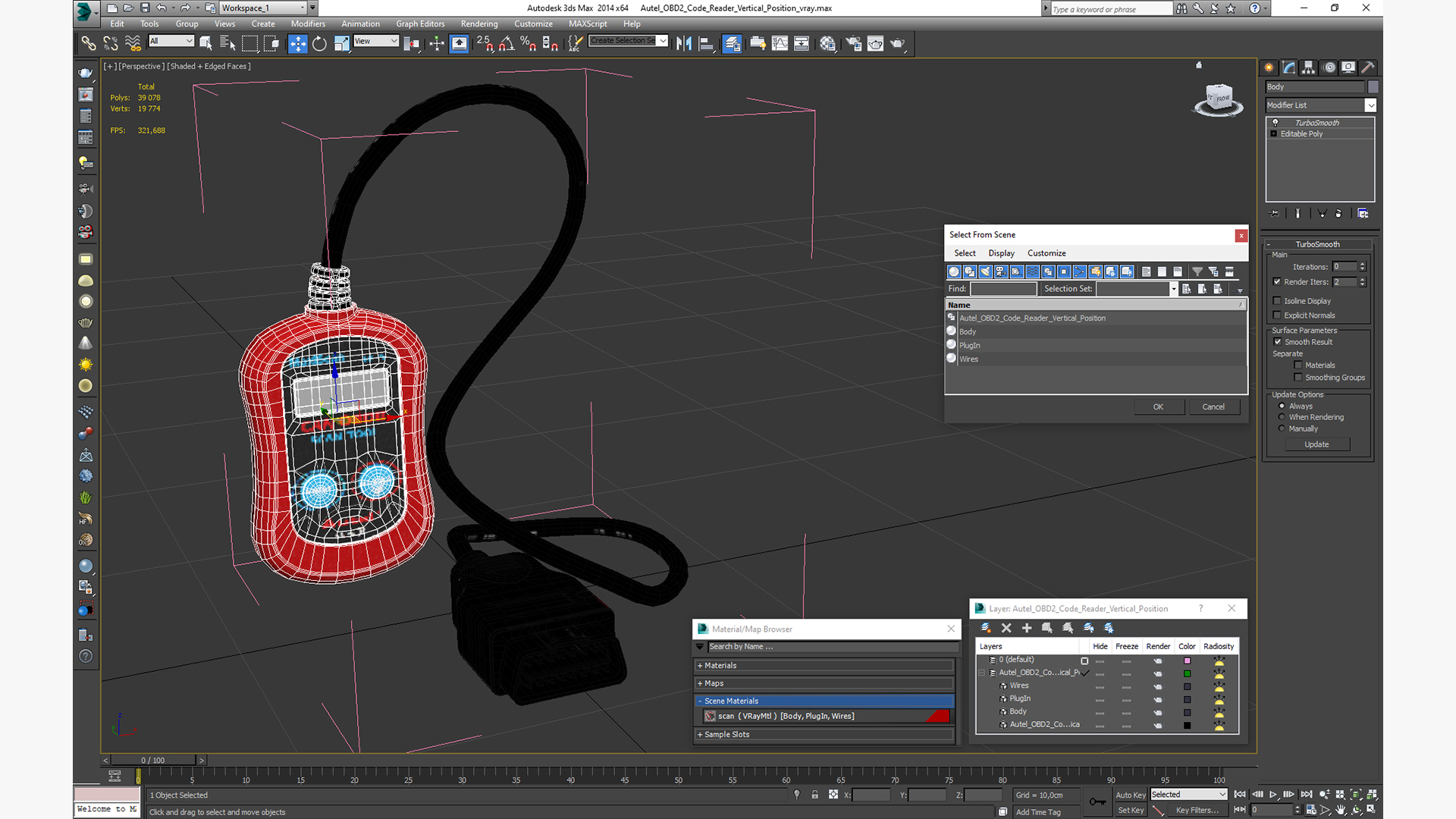Click the pink color swatch of layer 0 (default)
This screenshot has height=819, width=1456.
click(x=1187, y=661)
